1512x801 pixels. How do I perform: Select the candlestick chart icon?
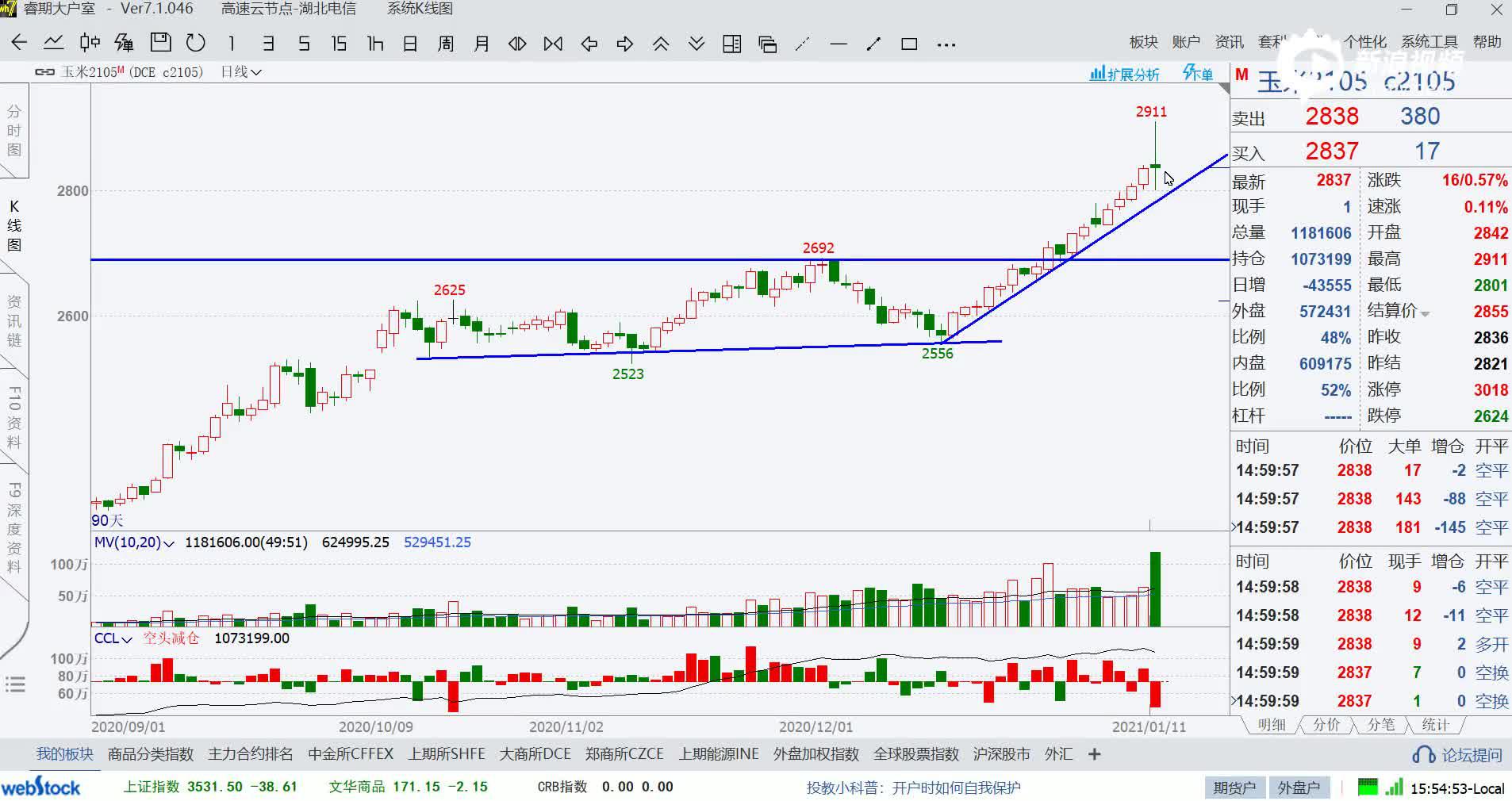coord(90,43)
